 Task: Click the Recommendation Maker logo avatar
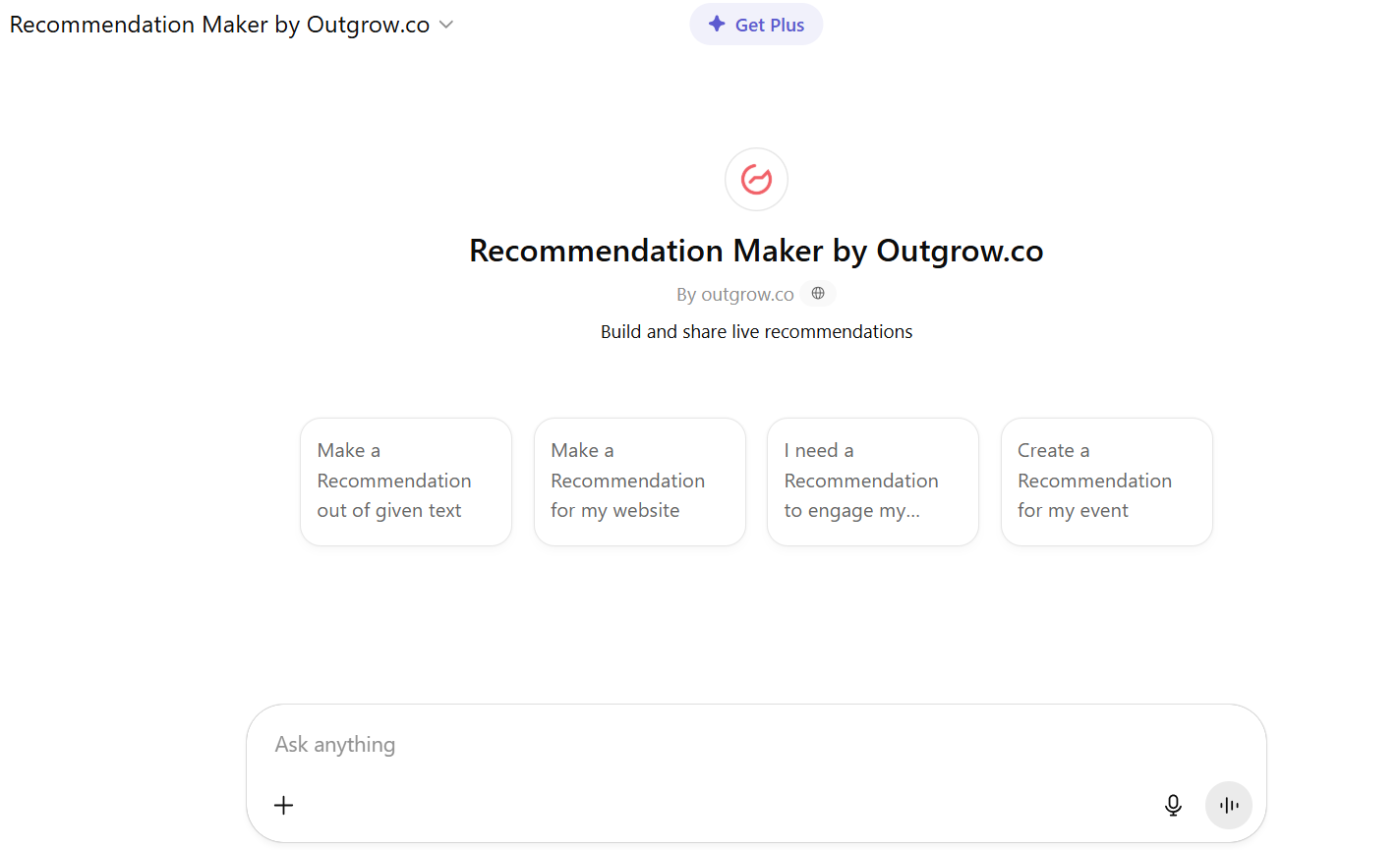[x=756, y=179]
